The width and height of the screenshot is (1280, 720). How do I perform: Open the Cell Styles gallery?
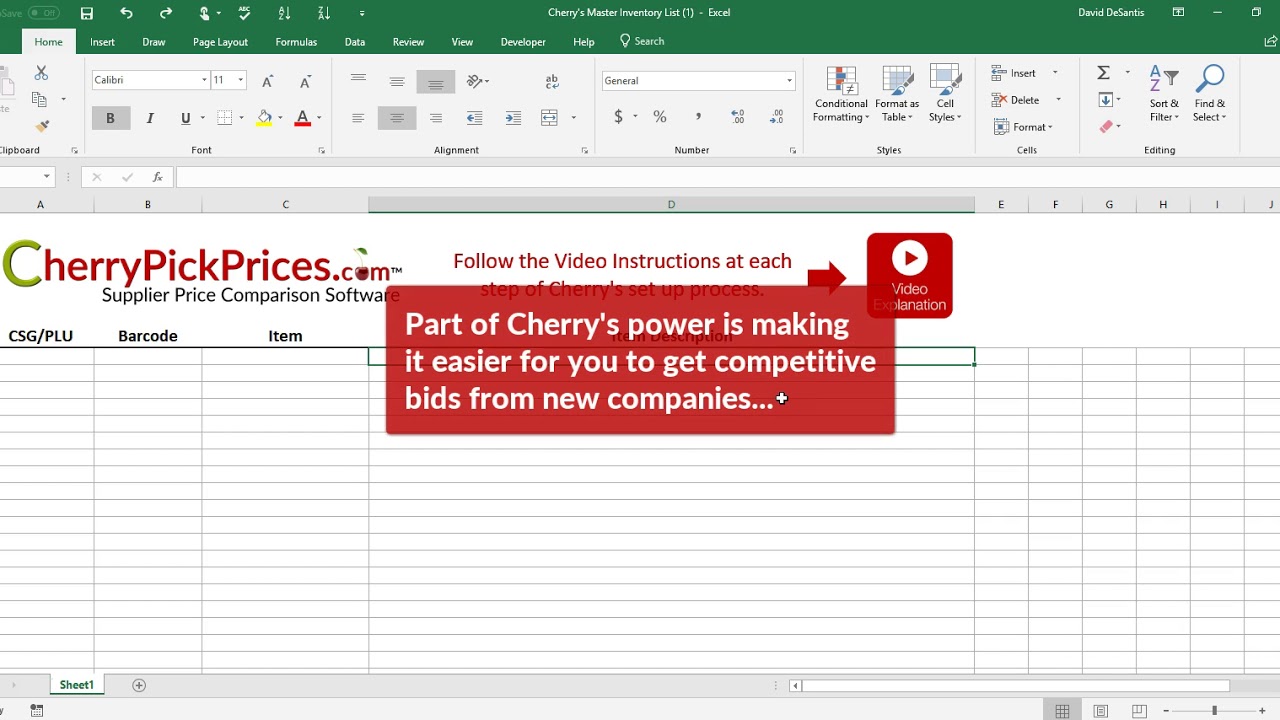945,95
